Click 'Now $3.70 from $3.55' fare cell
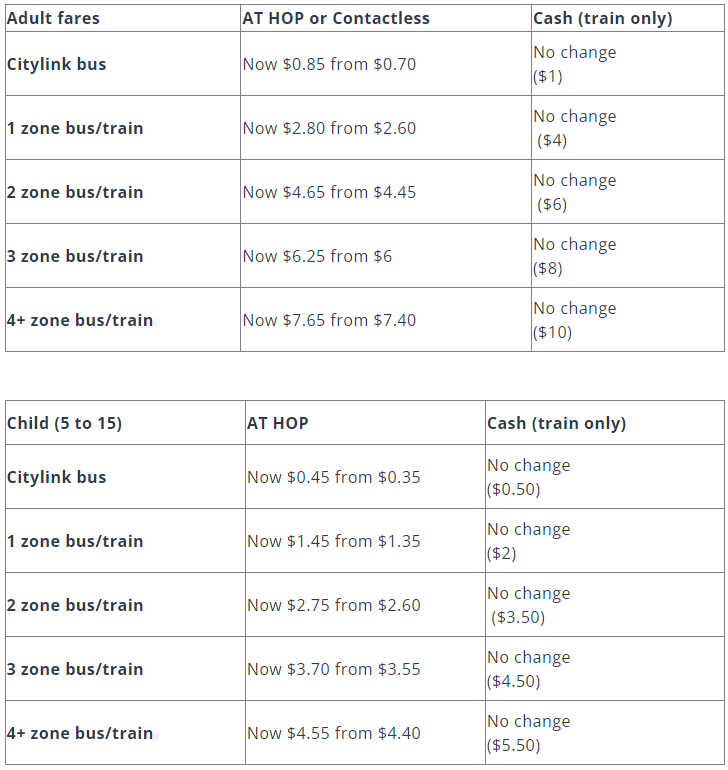This screenshot has height=770, width=728. pos(334,669)
